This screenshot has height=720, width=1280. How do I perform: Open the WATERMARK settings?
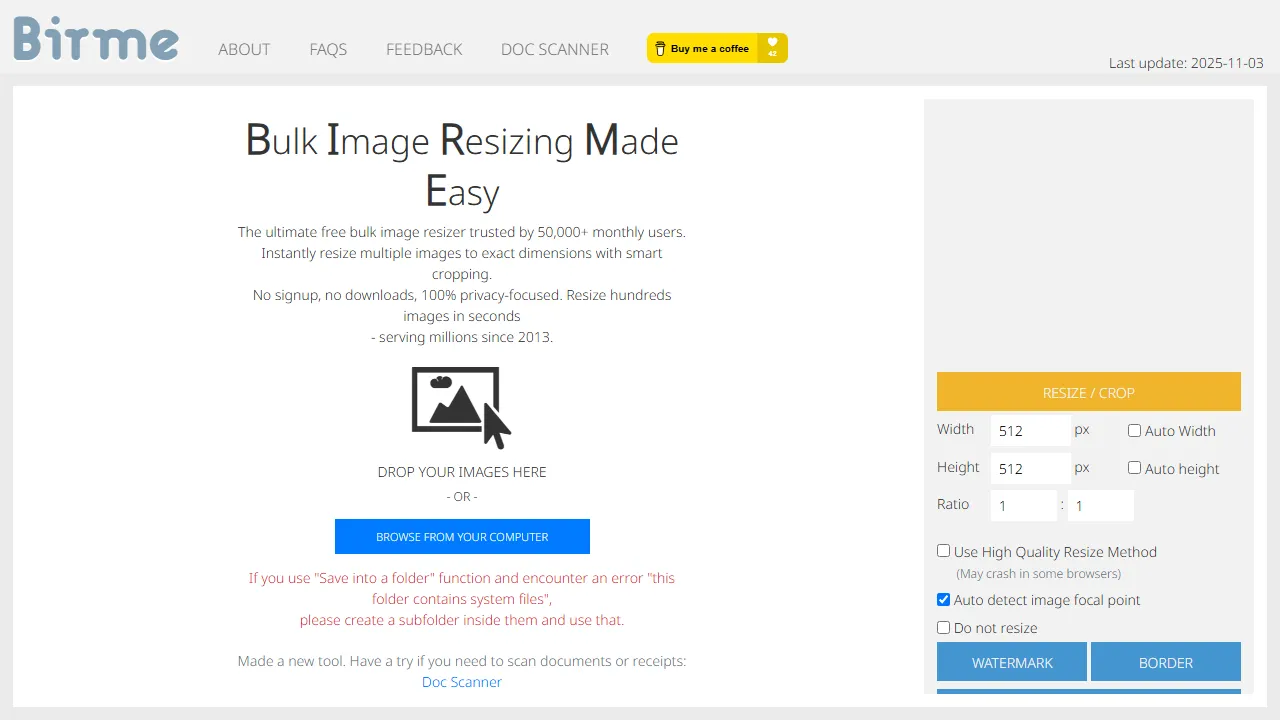coord(1011,662)
